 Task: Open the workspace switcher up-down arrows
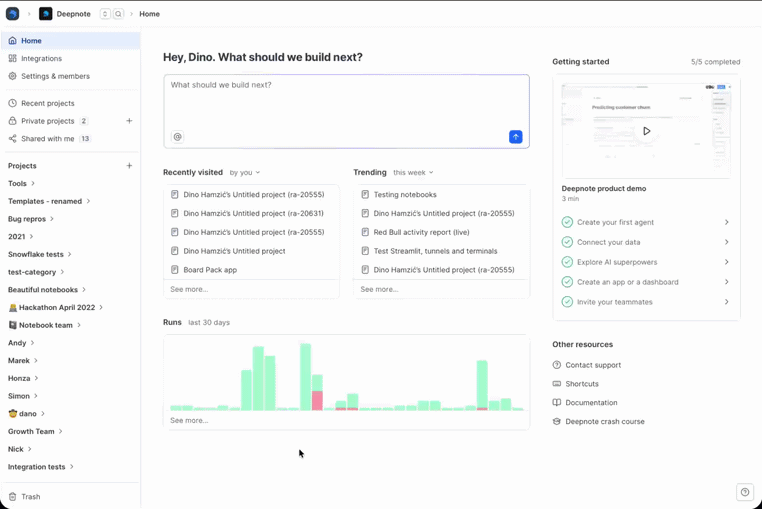[105, 14]
